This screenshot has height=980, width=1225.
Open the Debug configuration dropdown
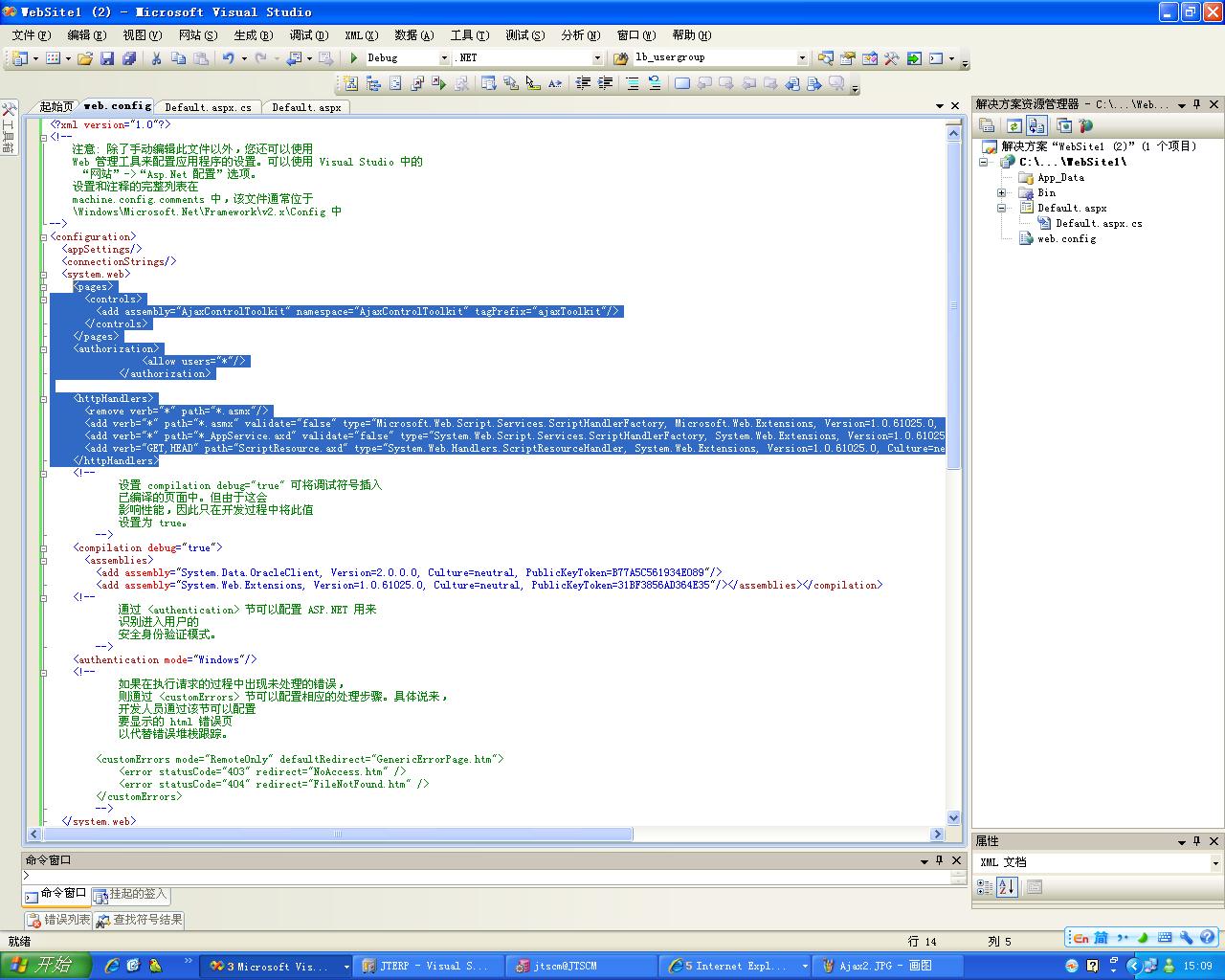point(444,58)
